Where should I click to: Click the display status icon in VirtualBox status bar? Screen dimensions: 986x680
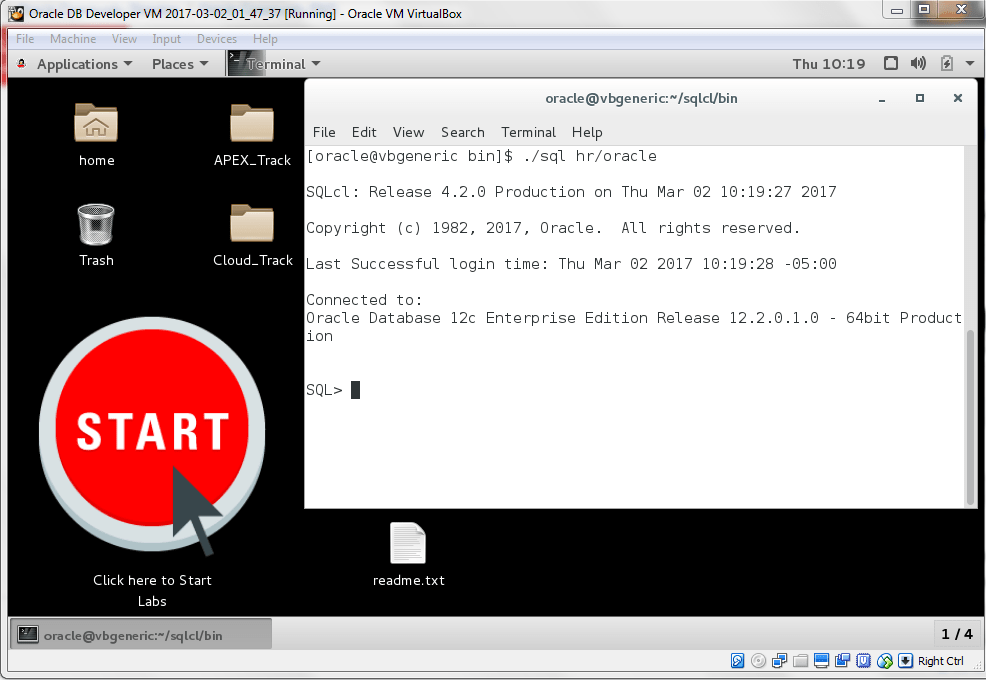[x=821, y=660]
